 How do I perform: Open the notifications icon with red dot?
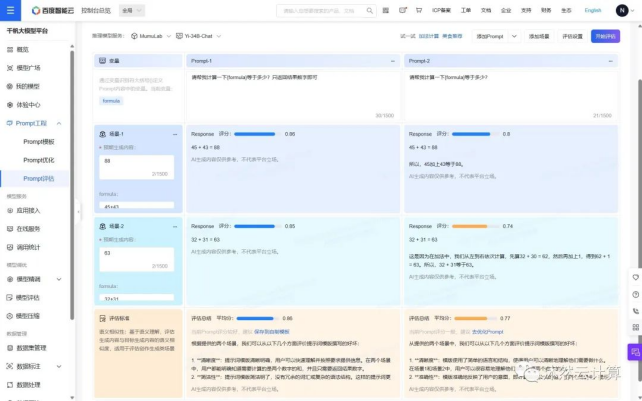click(402, 10)
